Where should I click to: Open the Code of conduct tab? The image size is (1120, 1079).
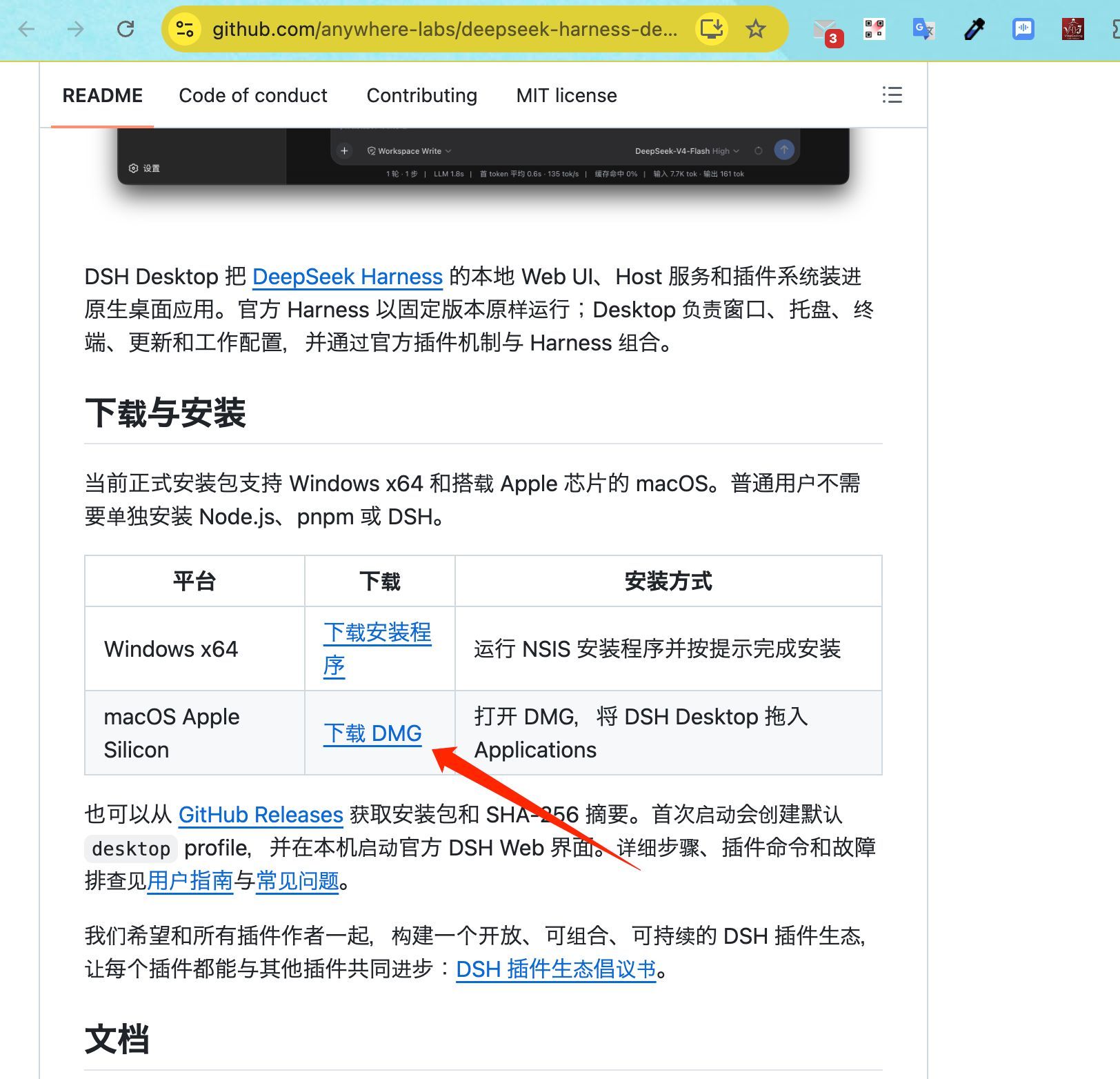click(x=253, y=95)
